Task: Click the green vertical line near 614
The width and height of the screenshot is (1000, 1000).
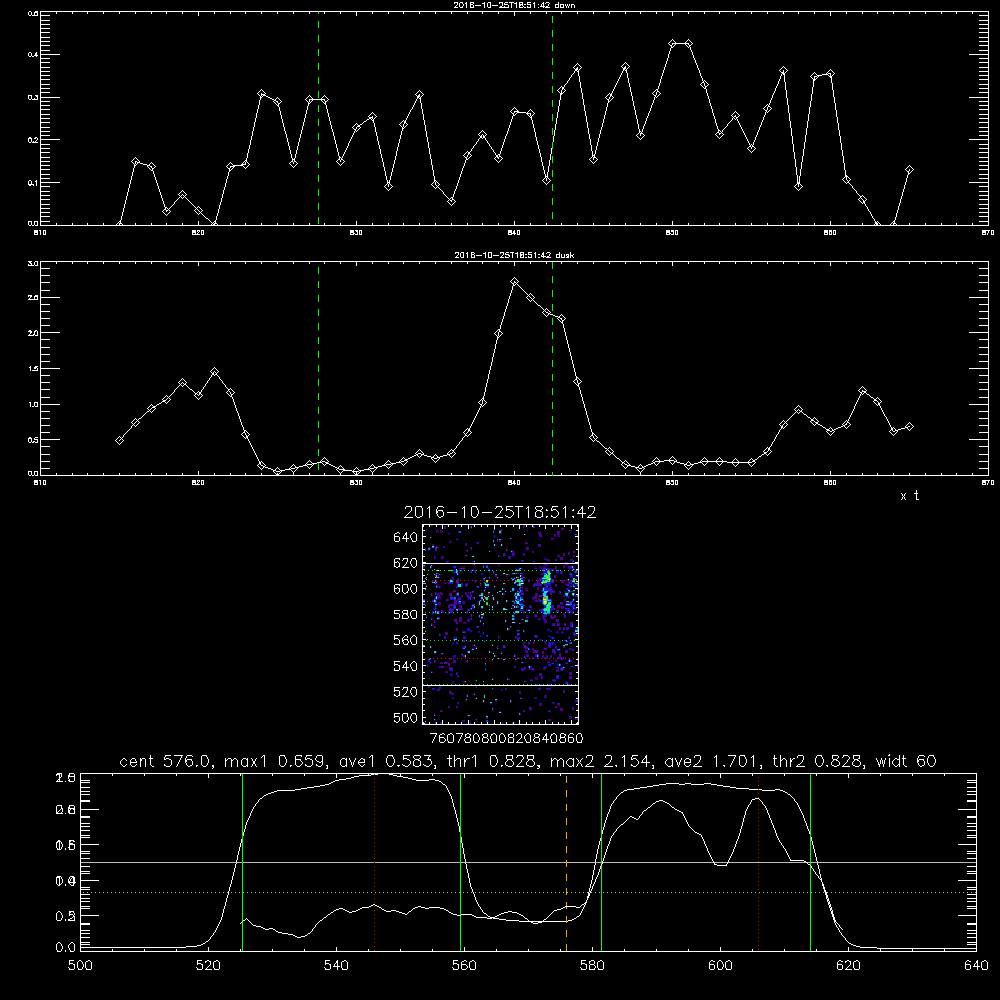Action: (811, 861)
